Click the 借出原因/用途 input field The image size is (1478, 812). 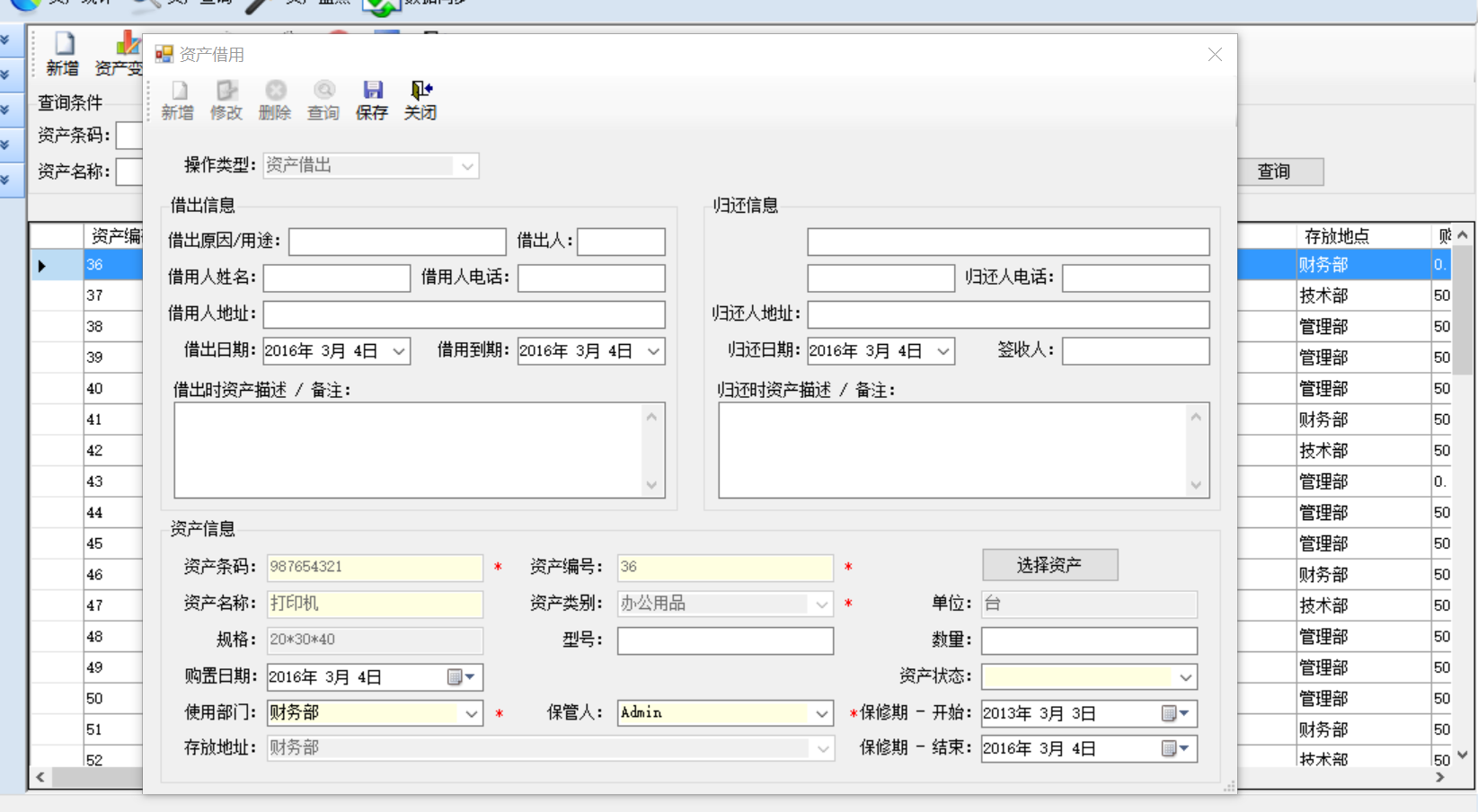(397, 242)
